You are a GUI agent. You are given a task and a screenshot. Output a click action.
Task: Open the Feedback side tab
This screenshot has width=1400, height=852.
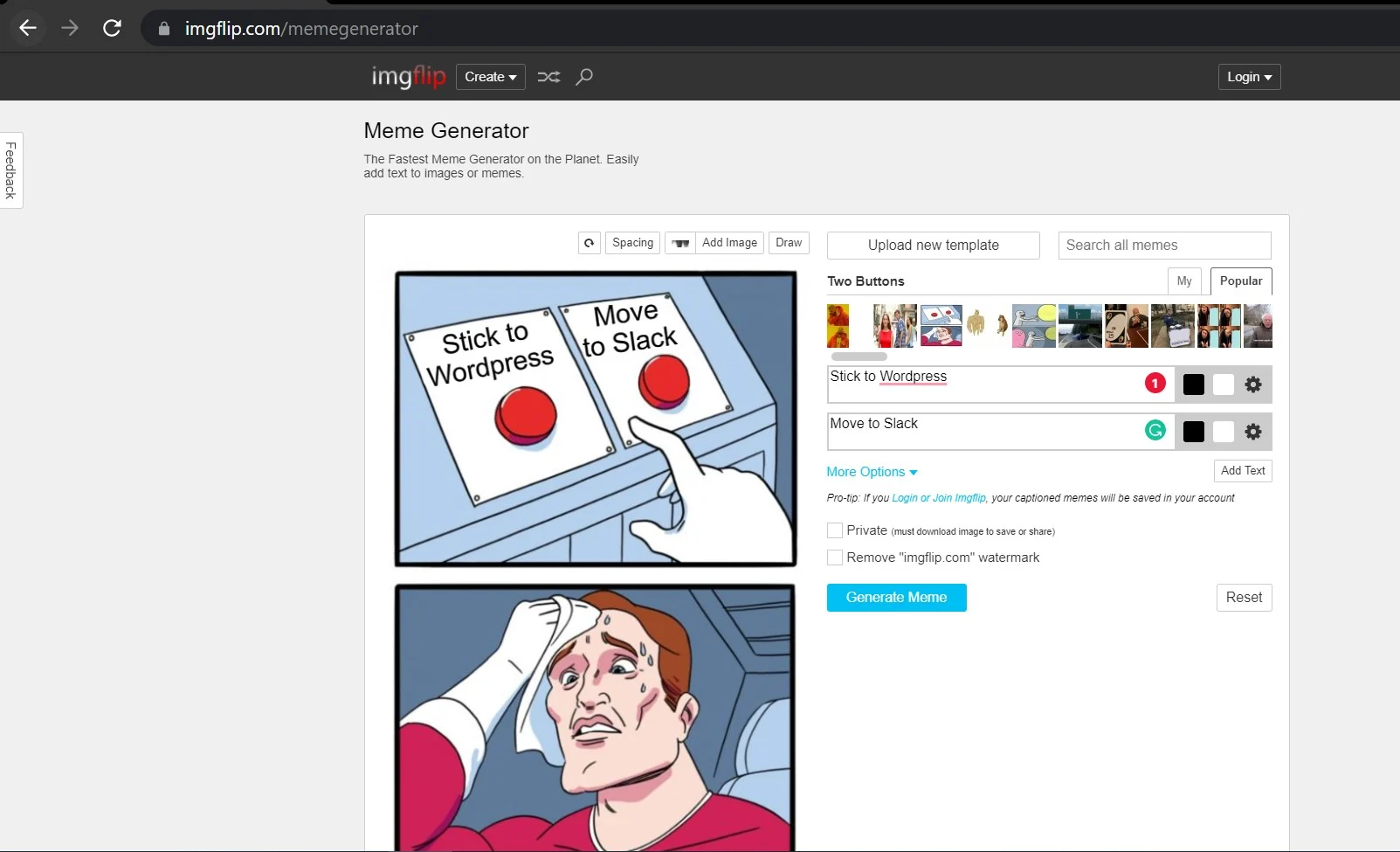point(11,170)
